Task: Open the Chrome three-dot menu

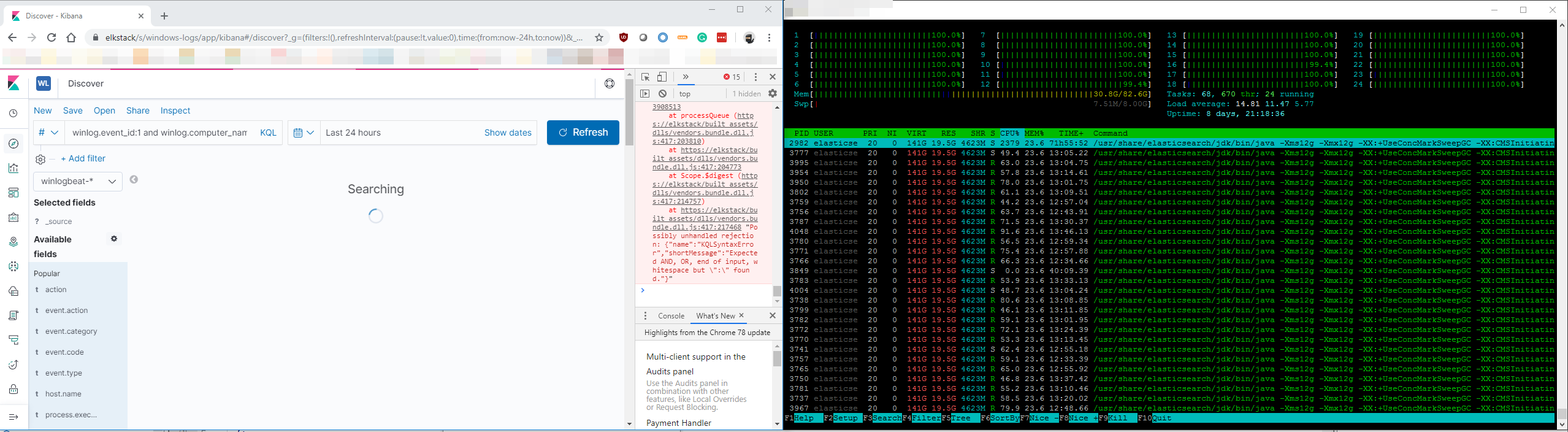Action: click(x=770, y=37)
